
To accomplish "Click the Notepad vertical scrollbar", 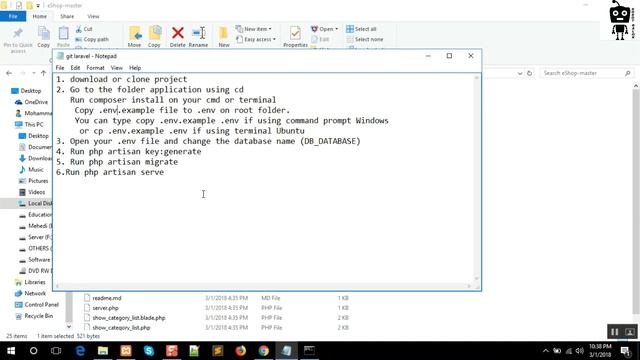I will 476,178.
